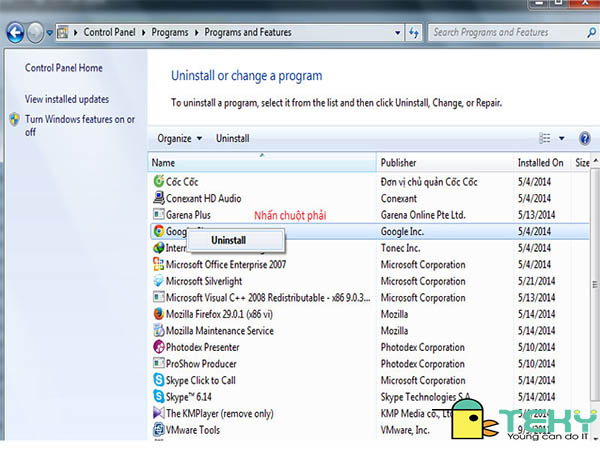Select Programs and Features breadcrumb
Viewport: 600px width, 450px height.
248,32
